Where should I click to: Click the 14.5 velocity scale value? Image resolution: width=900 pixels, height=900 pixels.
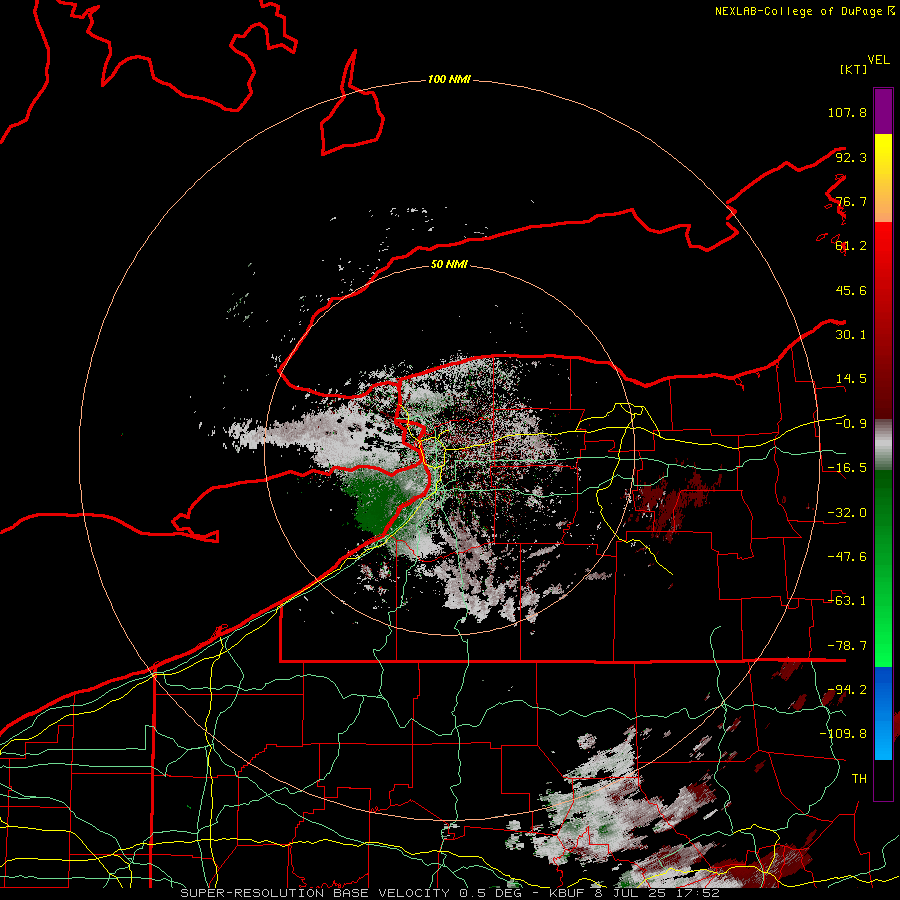click(x=851, y=379)
